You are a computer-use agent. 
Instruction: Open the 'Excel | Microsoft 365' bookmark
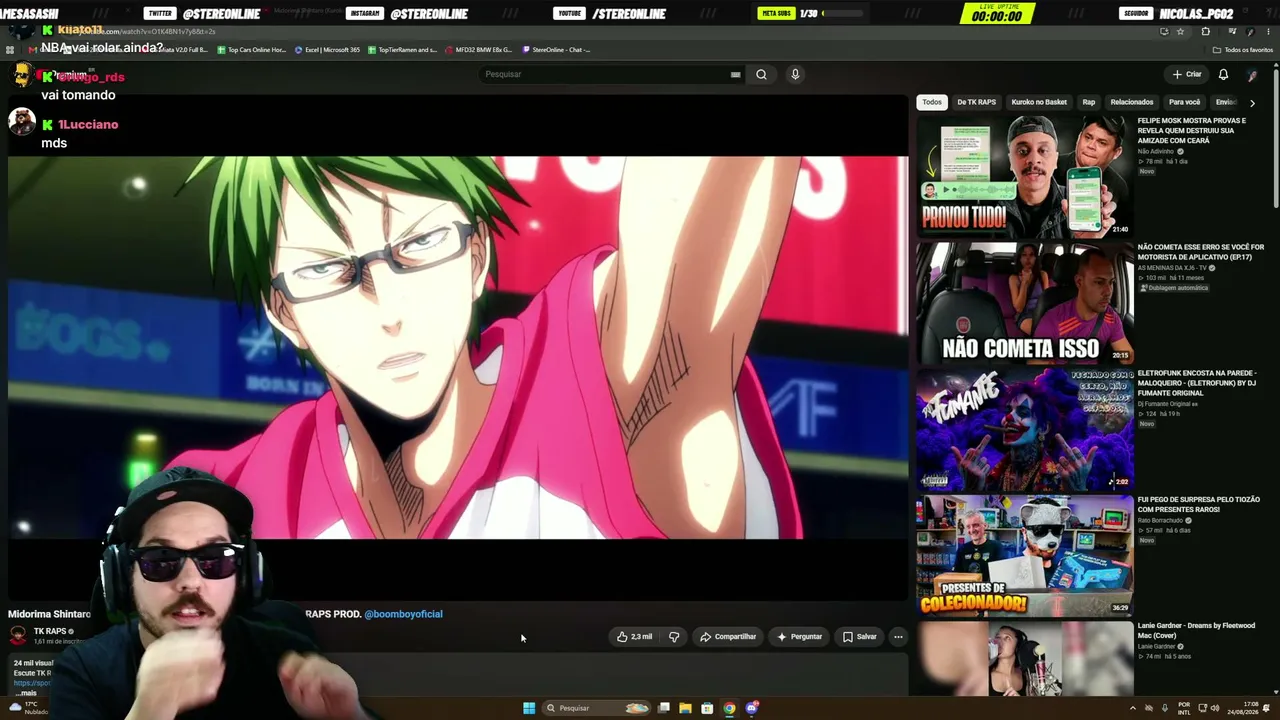327,50
